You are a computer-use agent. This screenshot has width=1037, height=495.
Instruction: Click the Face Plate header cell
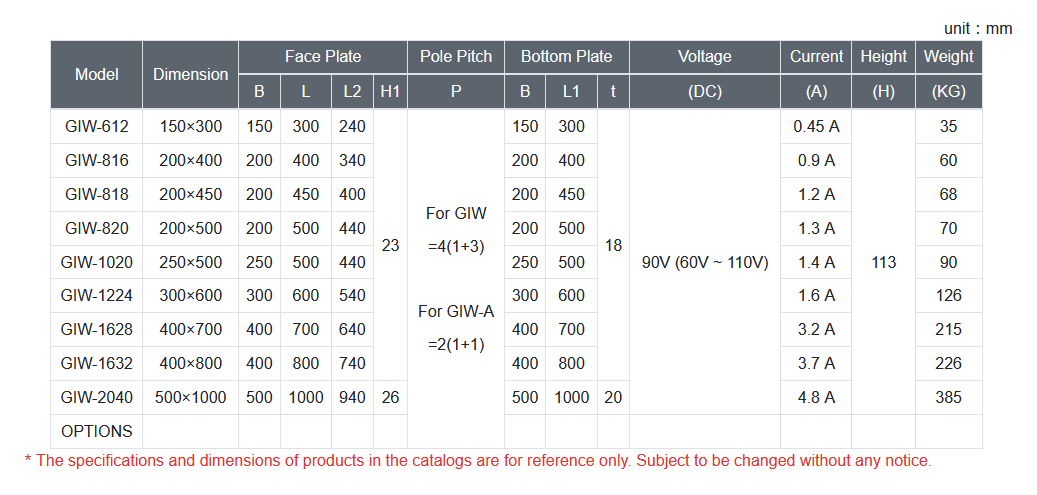point(323,57)
